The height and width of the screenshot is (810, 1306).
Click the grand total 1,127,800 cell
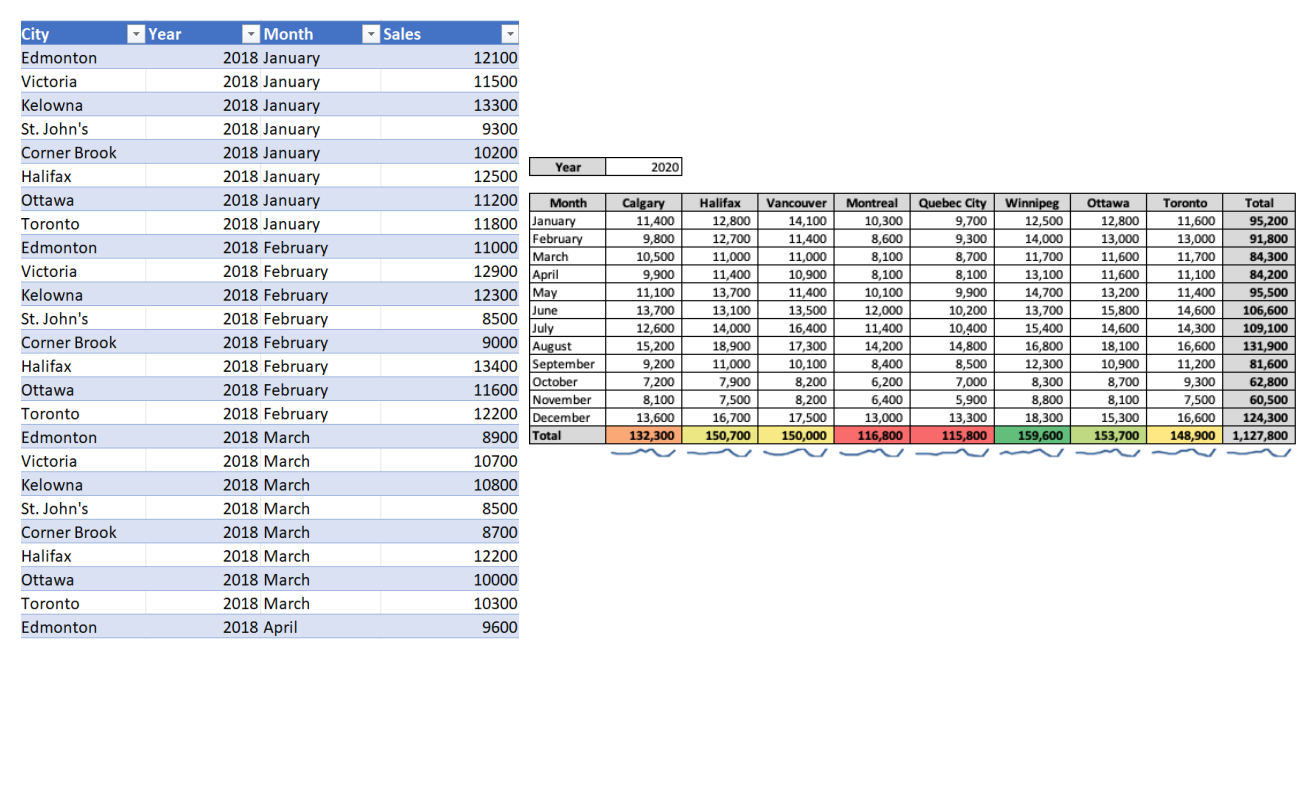click(1259, 435)
